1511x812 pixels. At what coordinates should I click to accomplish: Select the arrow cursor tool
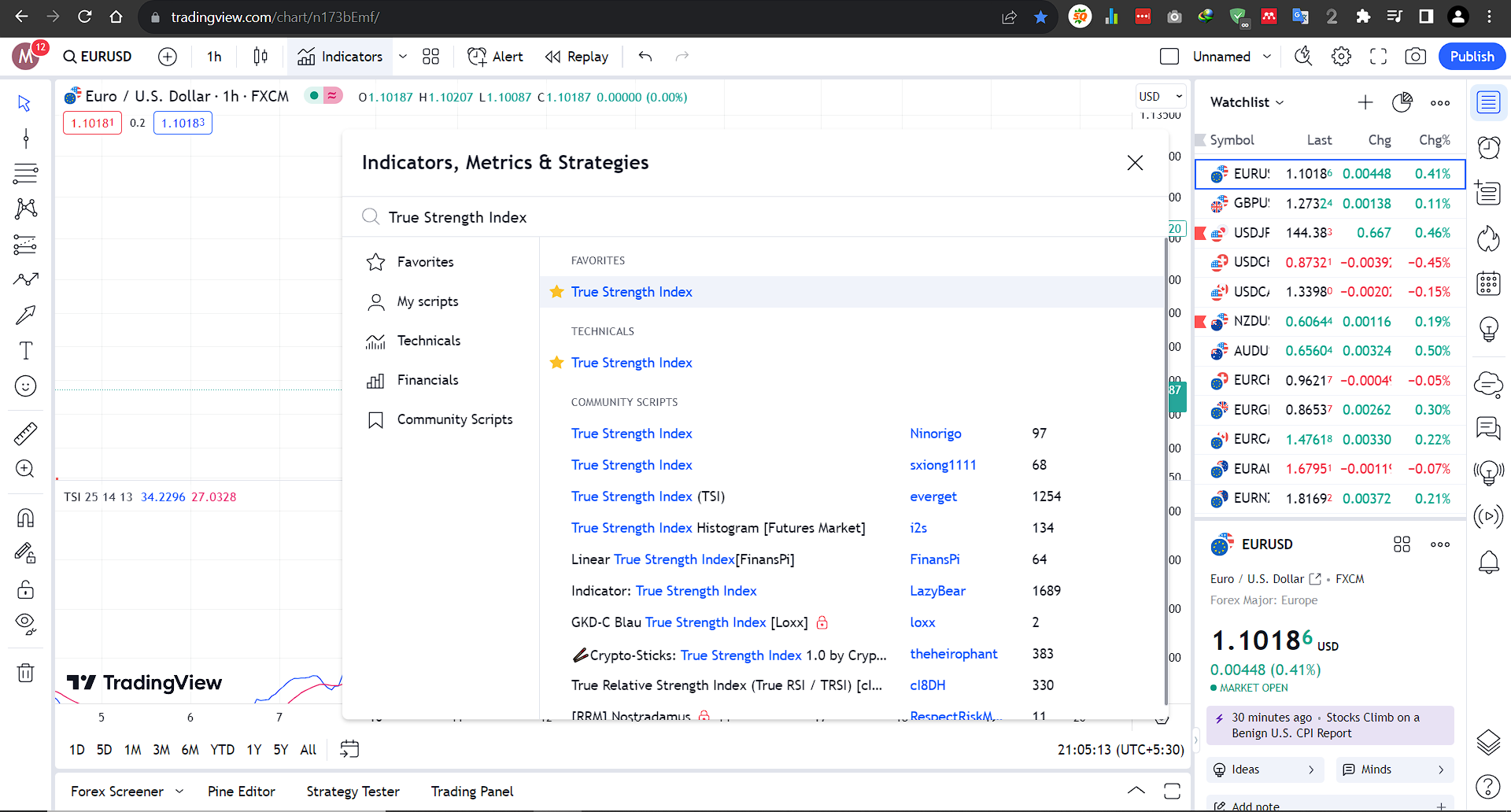[25, 103]
